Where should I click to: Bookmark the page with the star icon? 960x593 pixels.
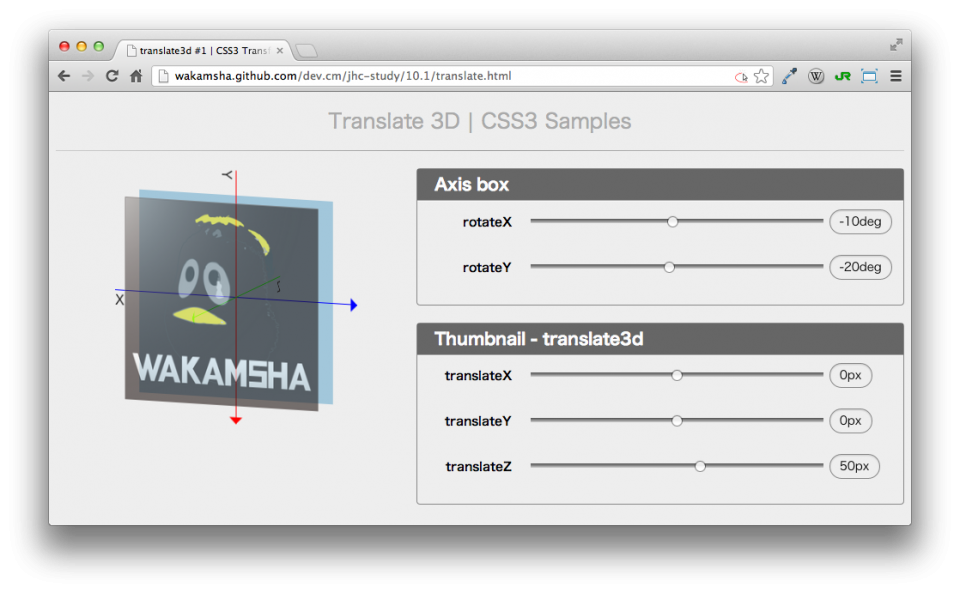click(x=761, y=75)
